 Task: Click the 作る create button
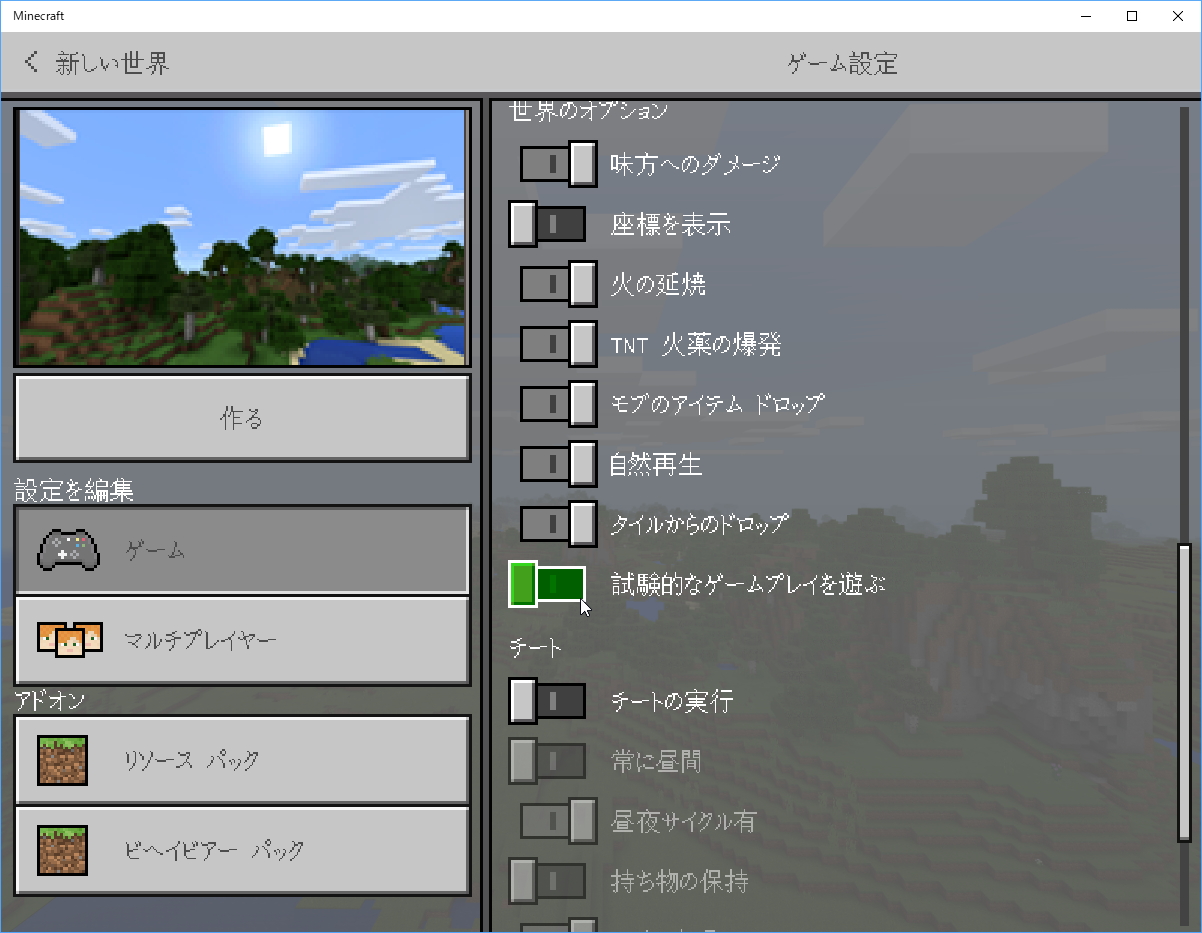(242, 418)
